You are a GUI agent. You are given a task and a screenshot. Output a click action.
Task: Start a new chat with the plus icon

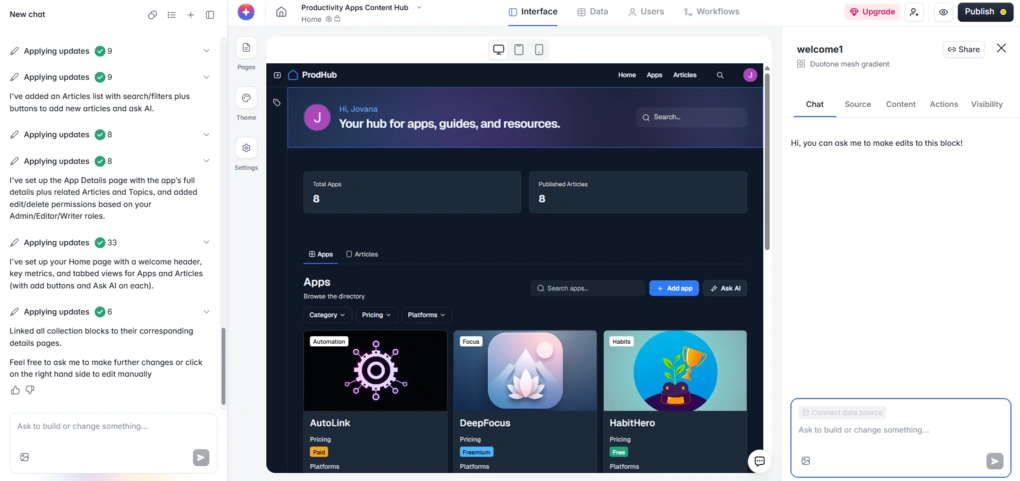[x=191, y=14]
